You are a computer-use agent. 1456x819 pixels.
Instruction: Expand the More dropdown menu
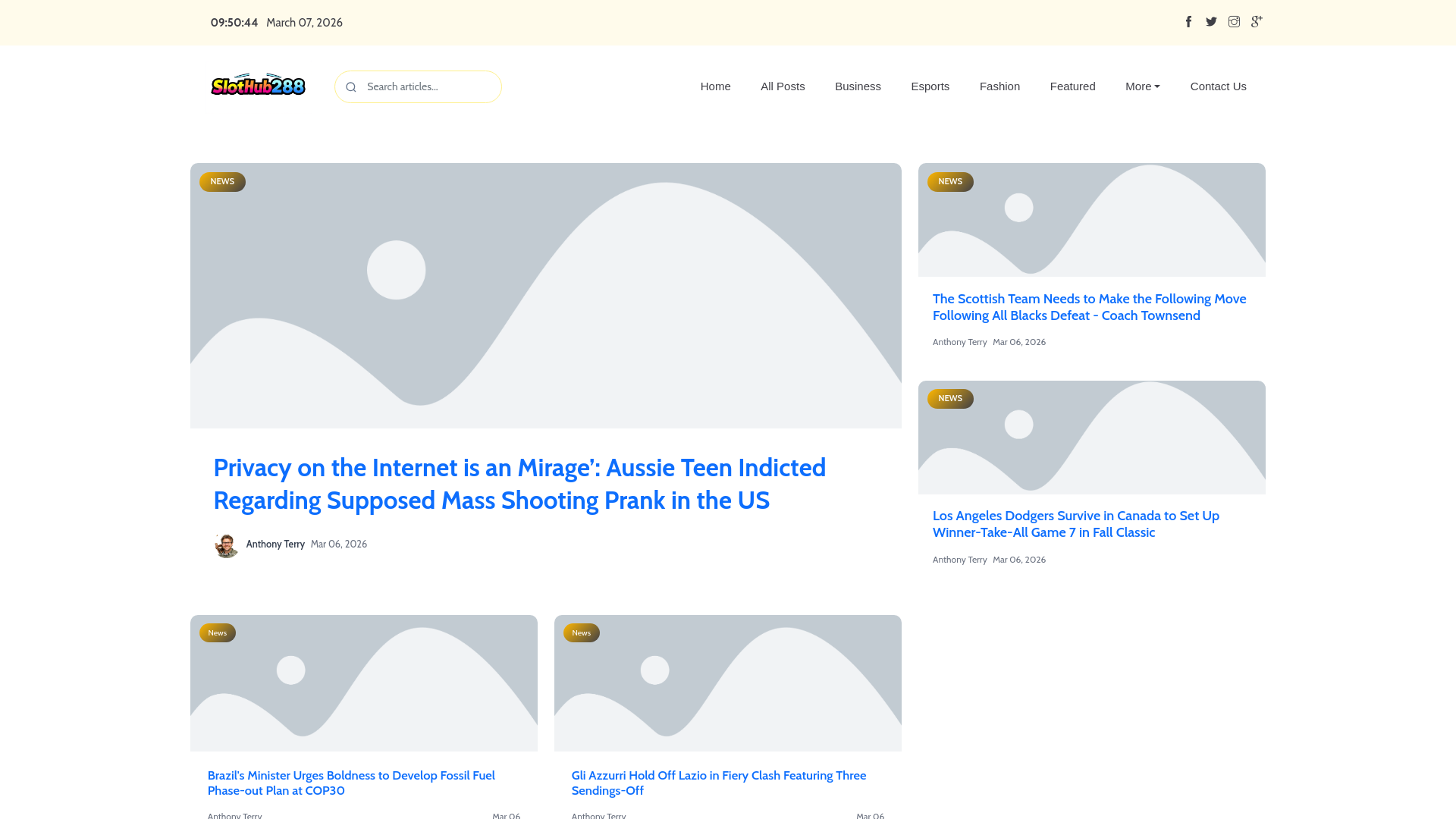(1142, 86)
